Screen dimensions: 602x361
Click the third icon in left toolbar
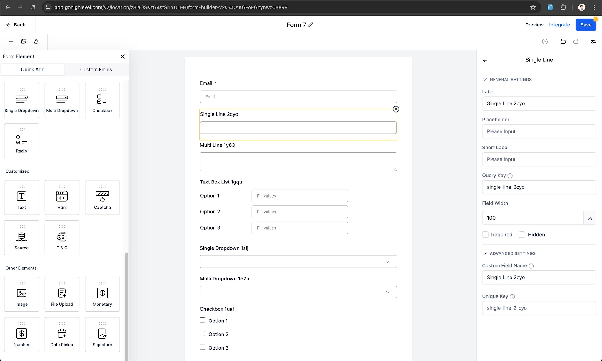coord(36,41)
